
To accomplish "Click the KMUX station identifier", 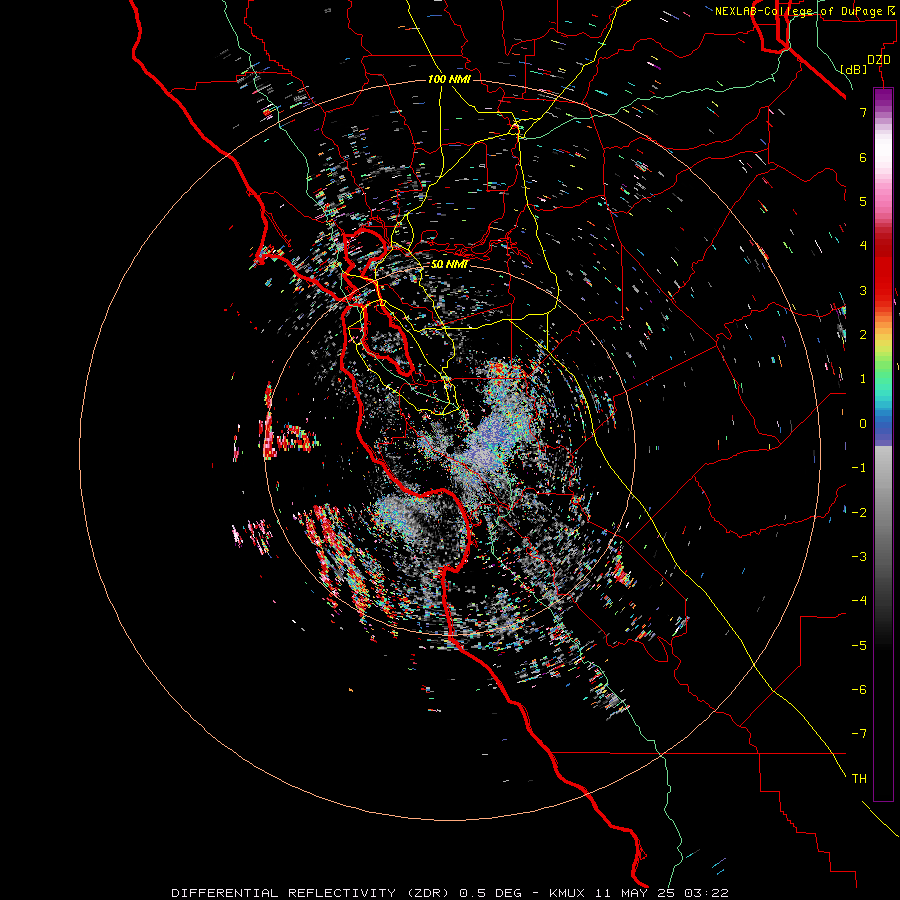I will point(567,893).
